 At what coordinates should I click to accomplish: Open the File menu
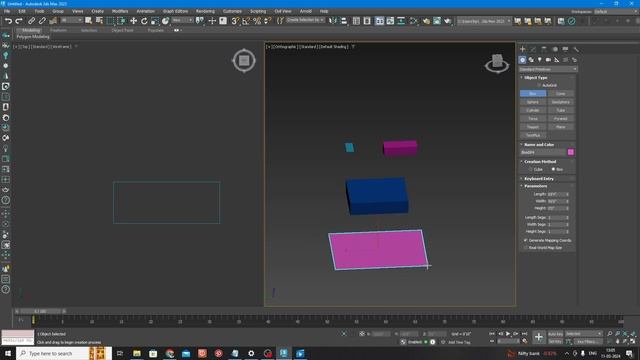click(x=7, y=11)
